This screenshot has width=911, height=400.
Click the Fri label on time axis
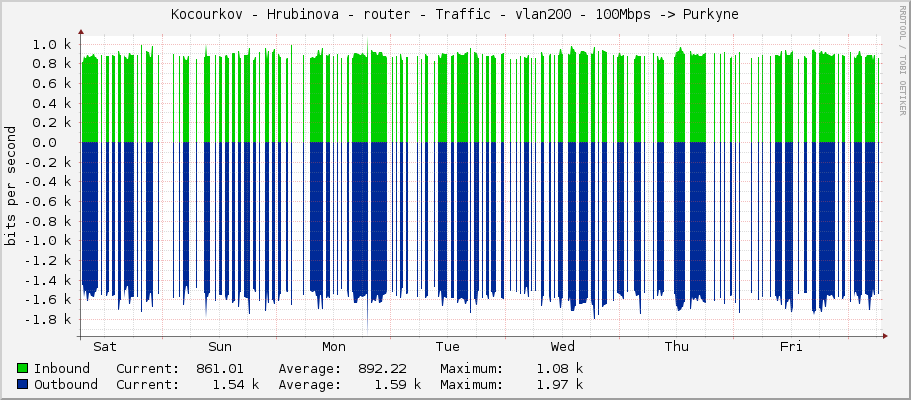tap(791, 347)
